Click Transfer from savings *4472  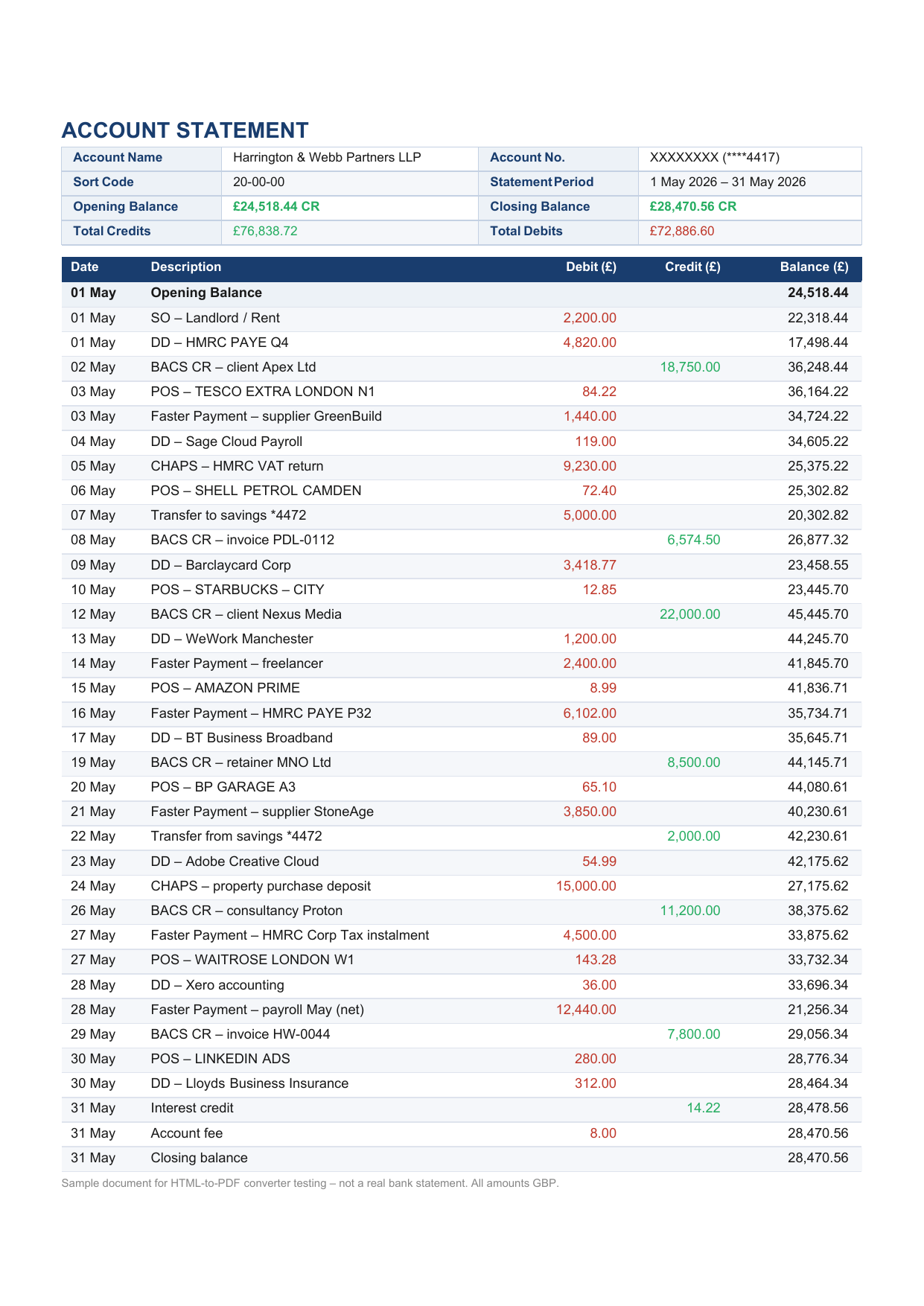coord(237,836)
